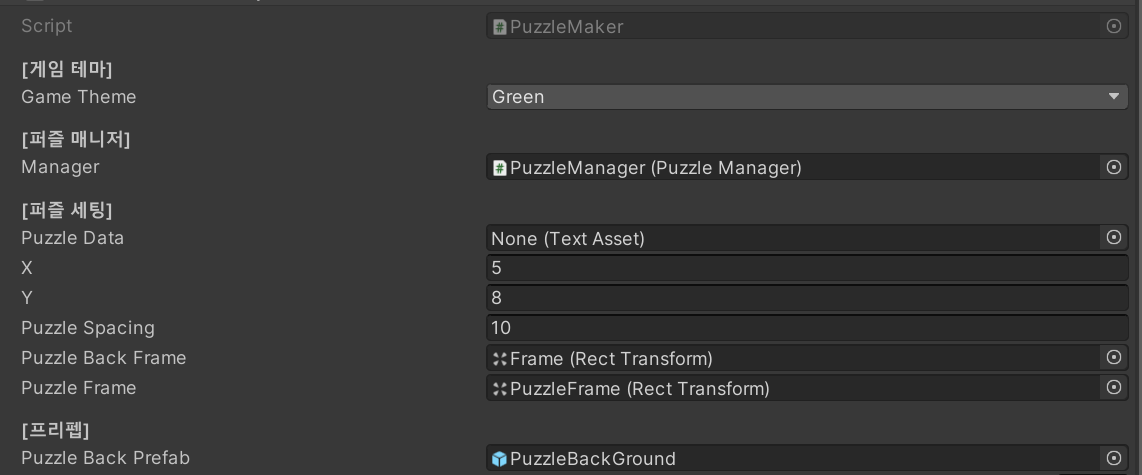The height and width of the screenshot is (475, 1142).
Task: Select the PuzzleManager reference field
Action: [795, 168]
